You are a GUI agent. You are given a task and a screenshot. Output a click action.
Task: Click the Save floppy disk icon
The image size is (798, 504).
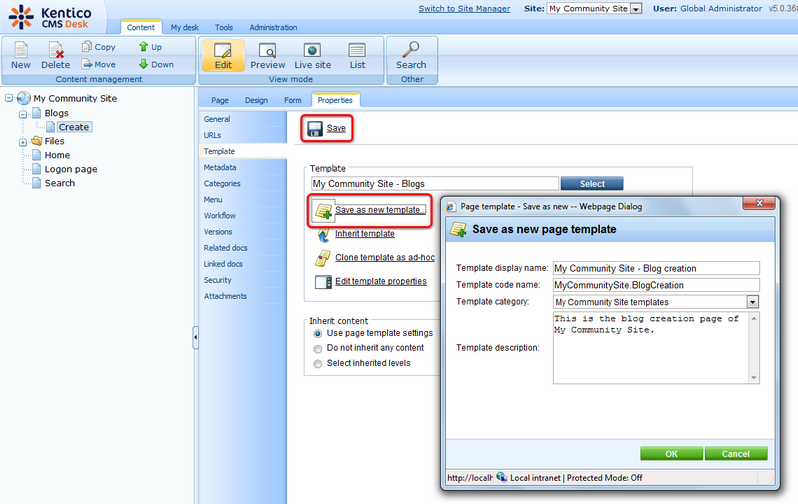tap(315, 129)
